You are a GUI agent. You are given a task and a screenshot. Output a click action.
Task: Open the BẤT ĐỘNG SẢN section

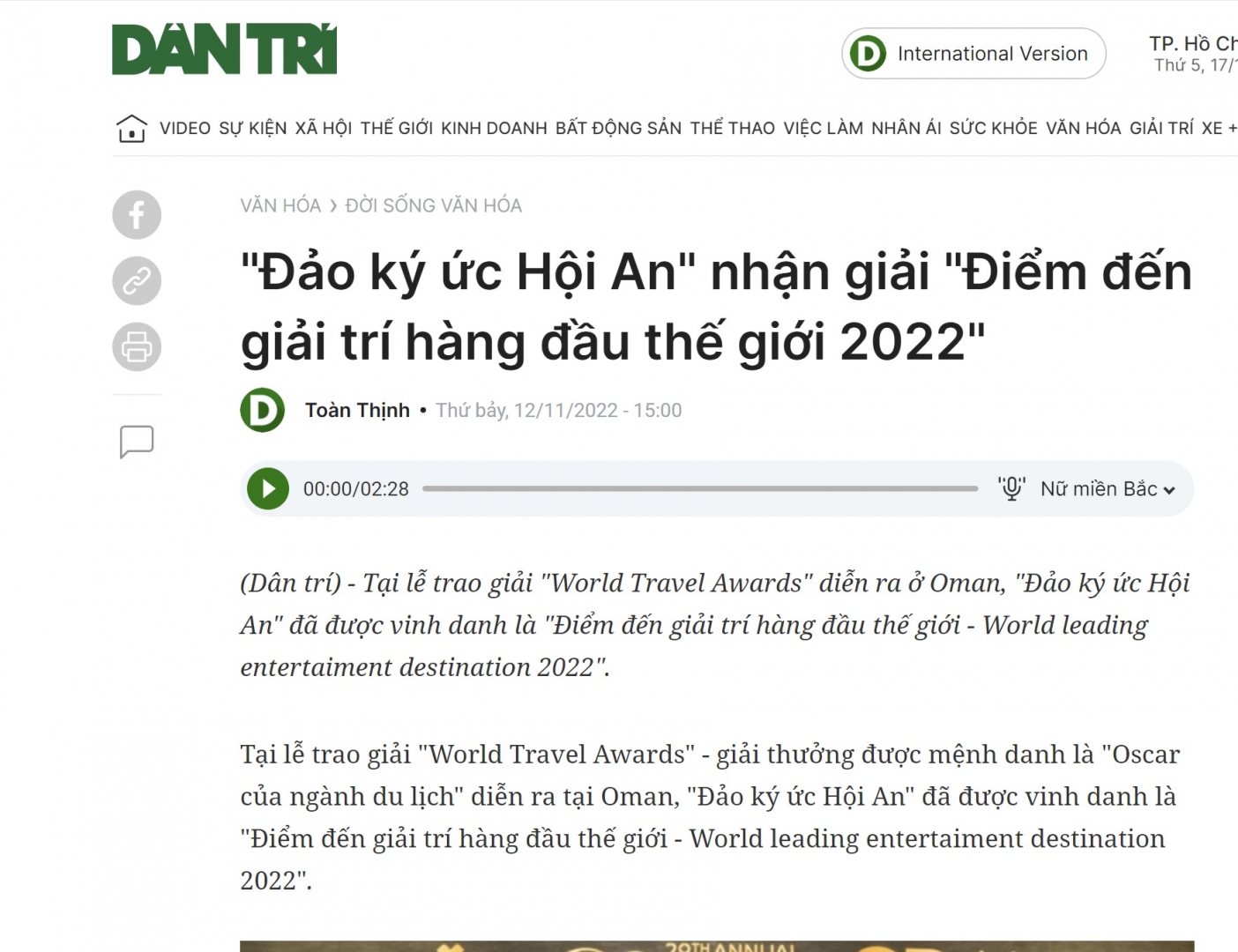coord(618,129)
